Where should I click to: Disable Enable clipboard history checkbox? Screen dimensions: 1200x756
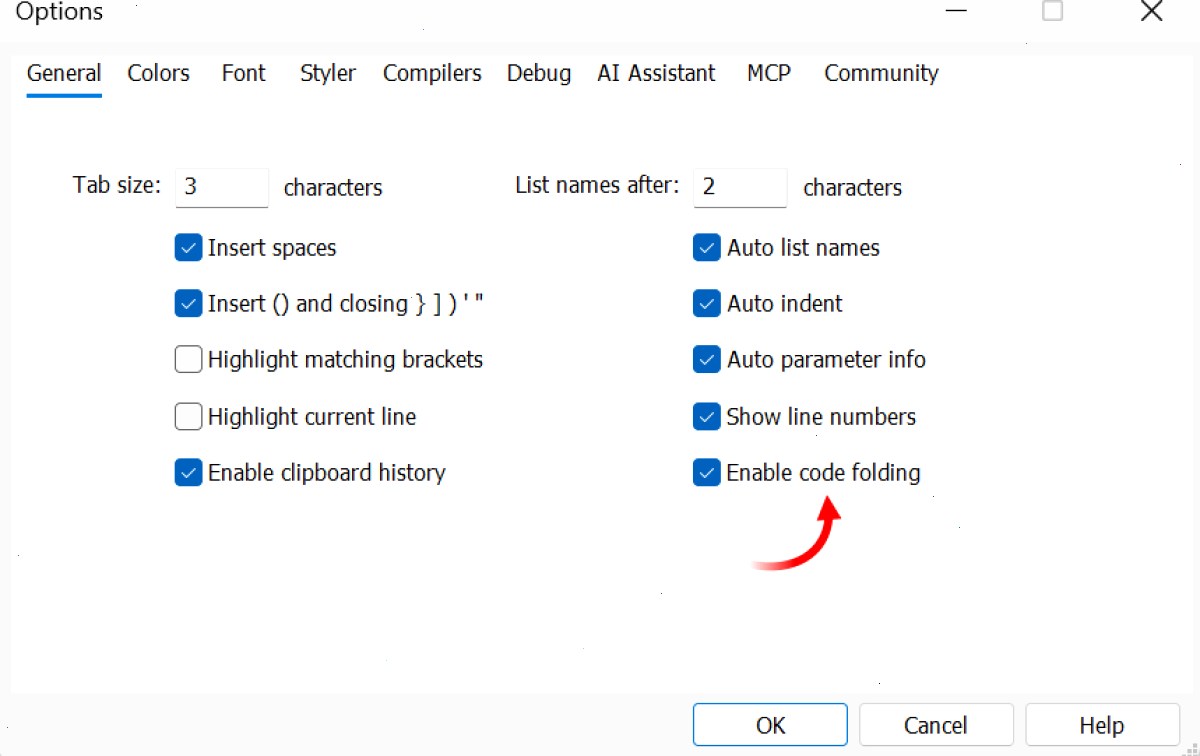[x=188, y=473]
